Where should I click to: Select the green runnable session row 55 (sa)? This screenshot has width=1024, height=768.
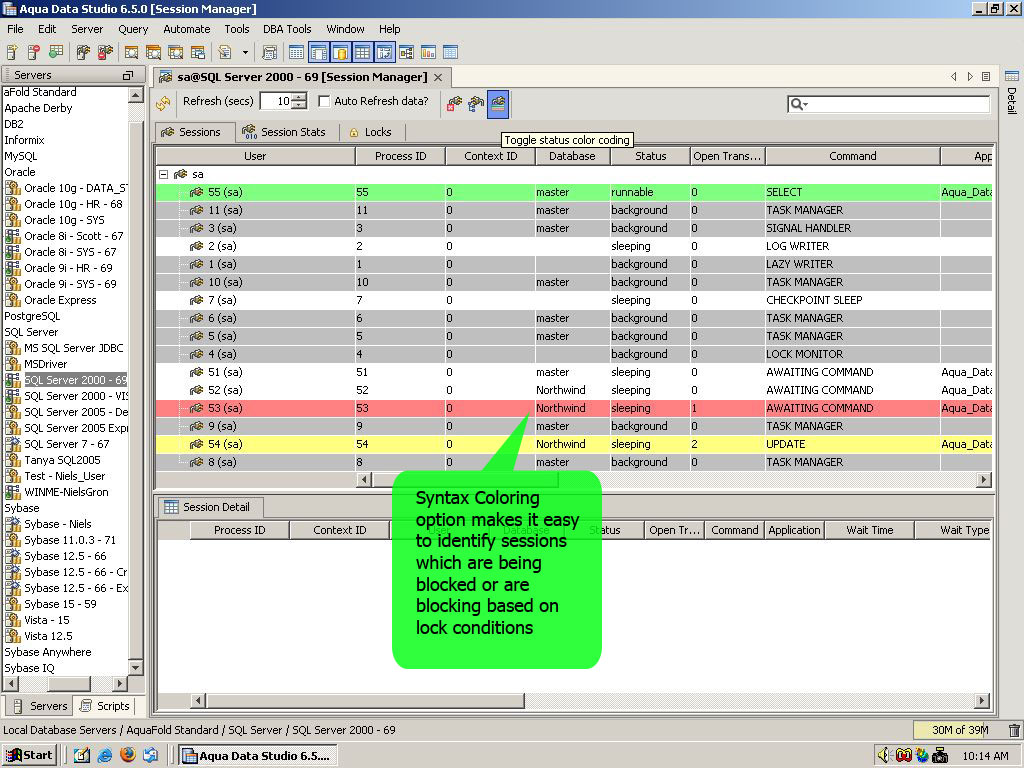(574, 192)
